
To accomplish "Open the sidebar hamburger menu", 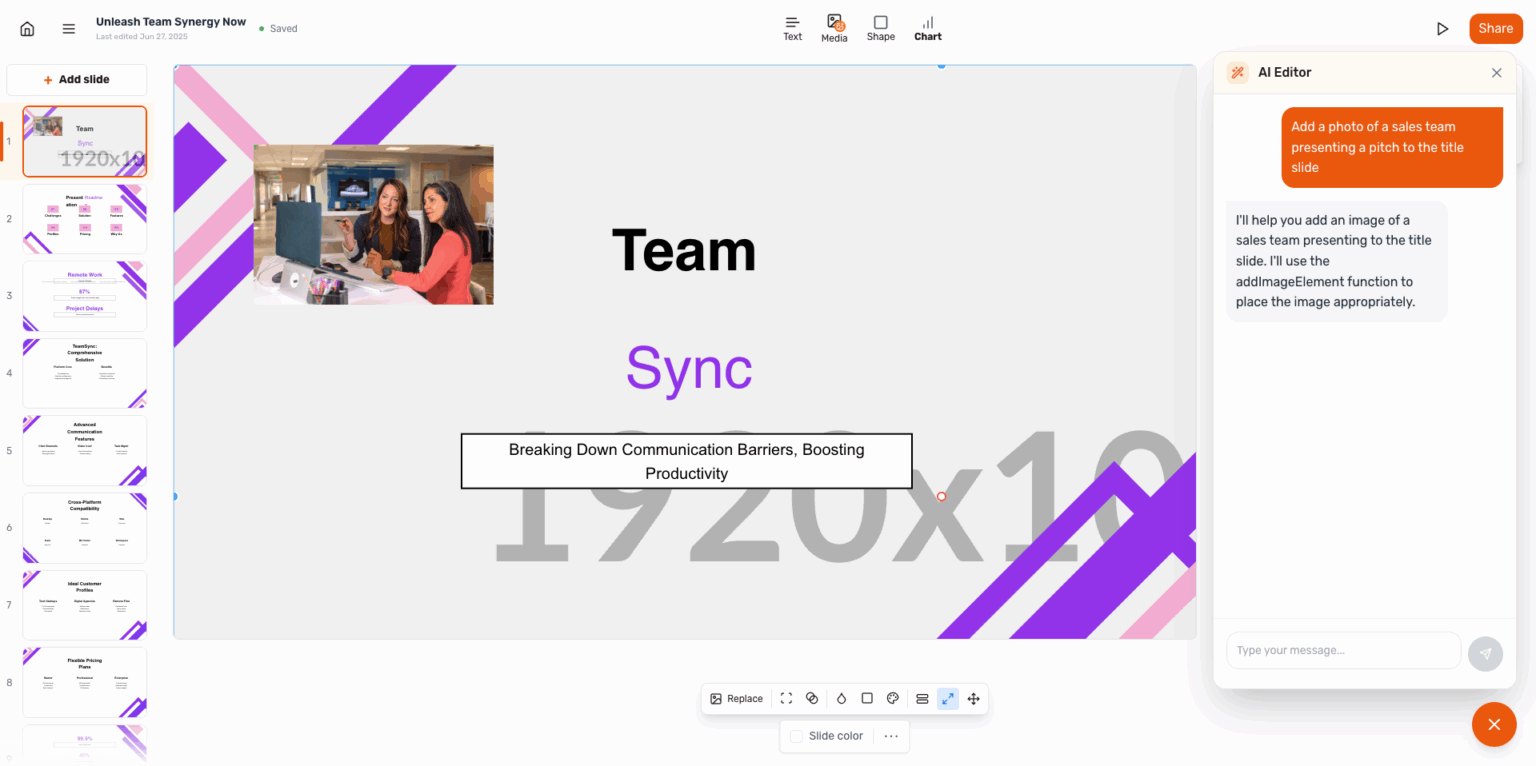I will click(68, 28).
